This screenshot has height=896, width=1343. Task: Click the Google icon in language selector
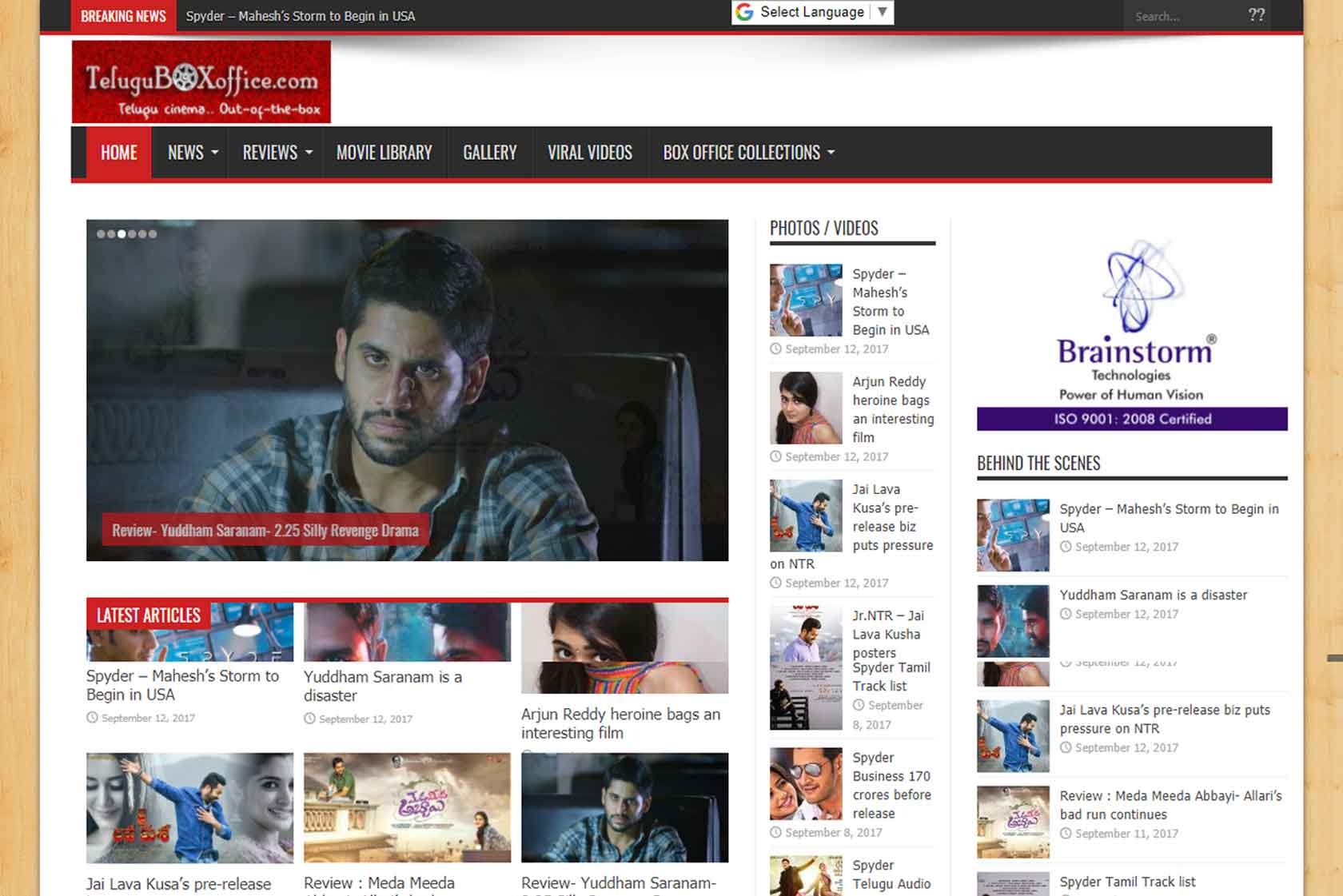[744, 12]
